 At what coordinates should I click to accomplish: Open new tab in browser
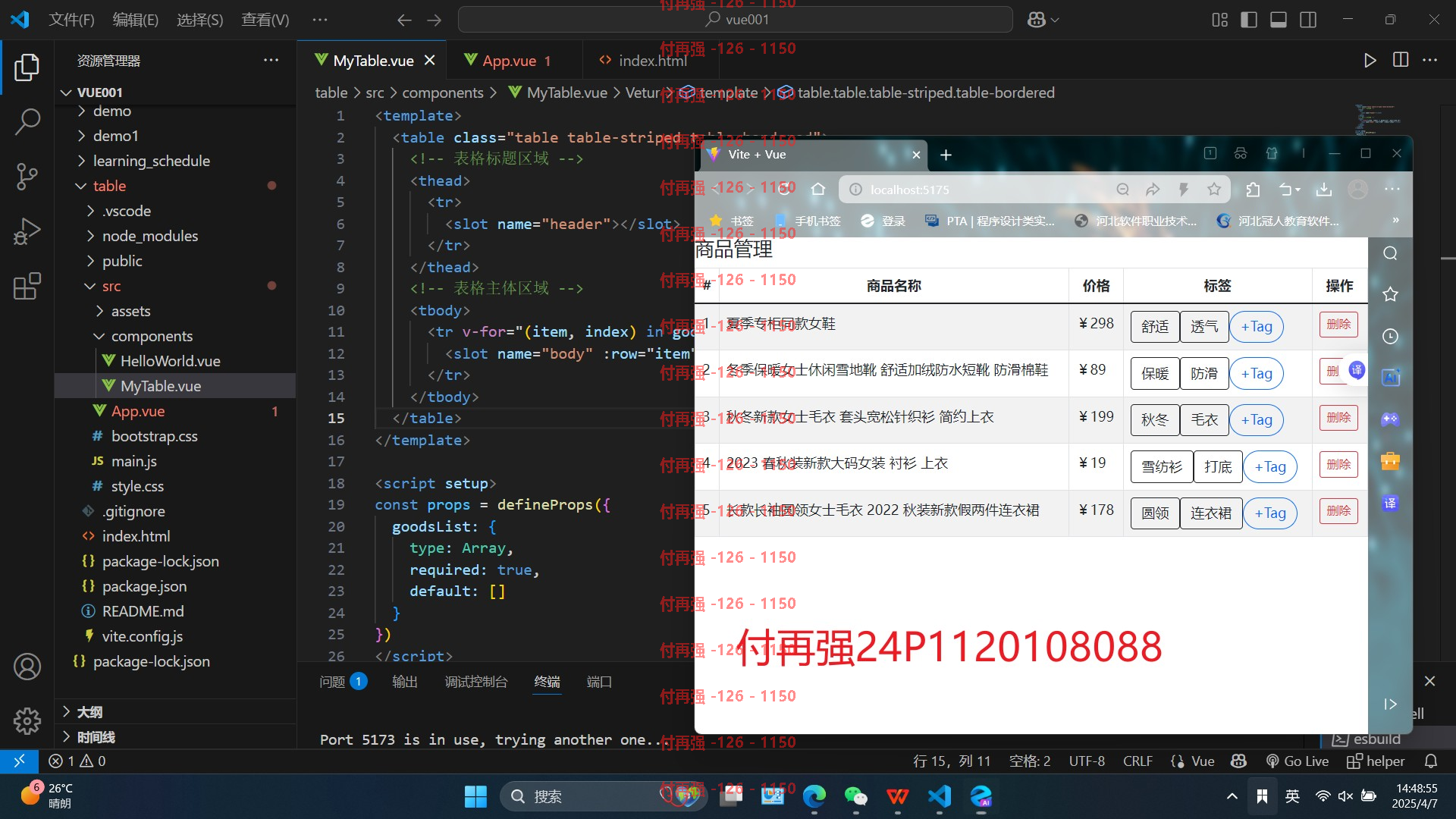click(x=946, y=155)
